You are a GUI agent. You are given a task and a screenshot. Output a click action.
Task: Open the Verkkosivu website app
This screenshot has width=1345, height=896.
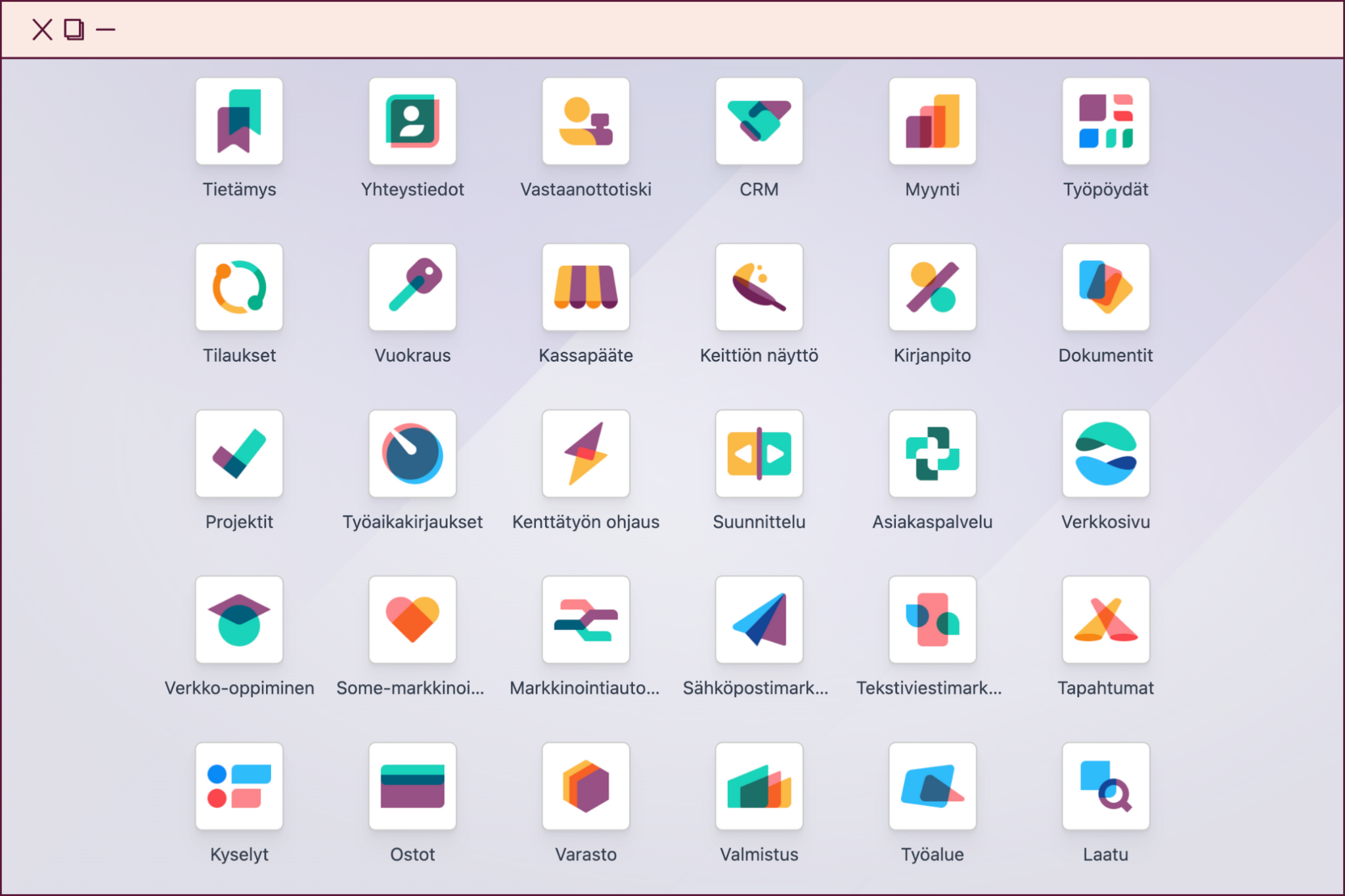[1105, 454]
